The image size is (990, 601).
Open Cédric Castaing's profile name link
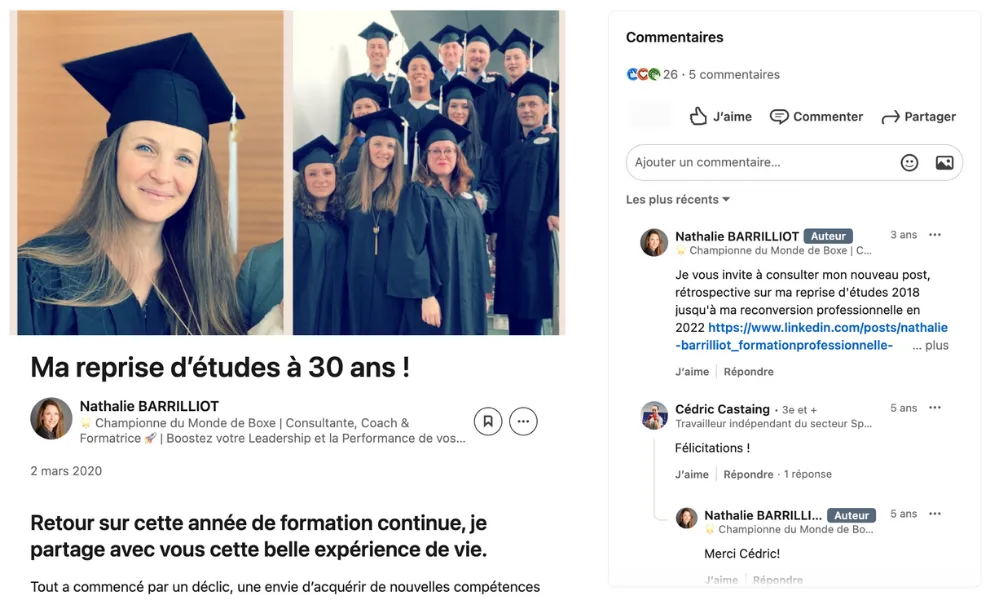[x=722, y=409]
